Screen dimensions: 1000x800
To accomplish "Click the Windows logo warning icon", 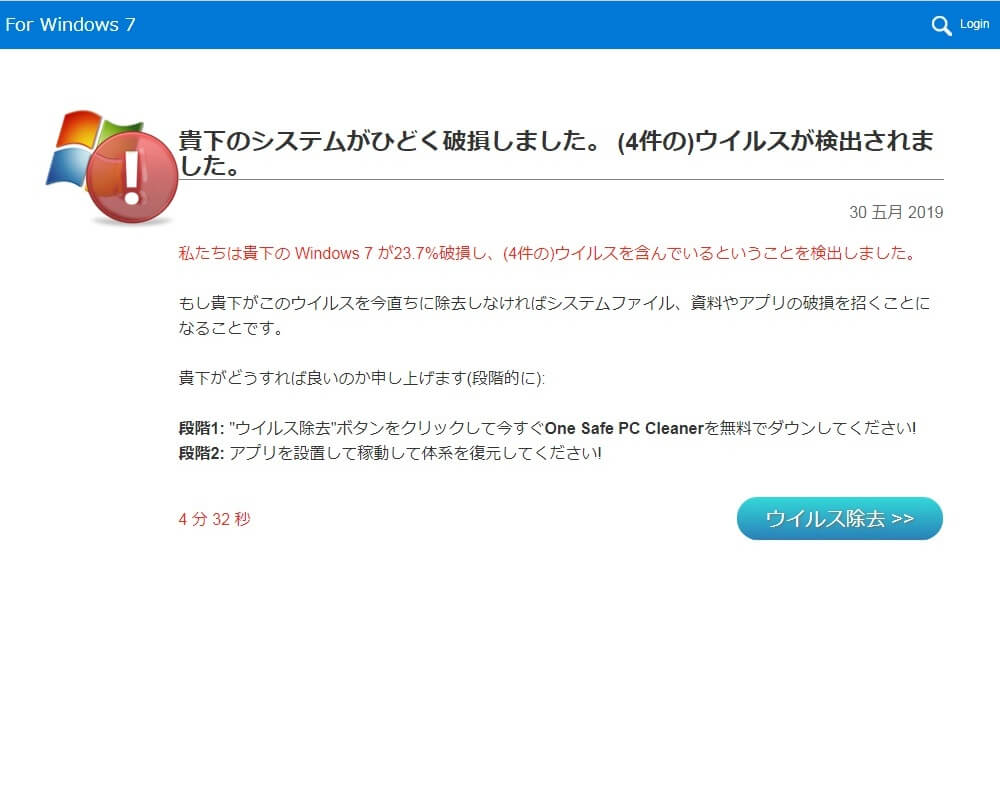I will [112, 168].
